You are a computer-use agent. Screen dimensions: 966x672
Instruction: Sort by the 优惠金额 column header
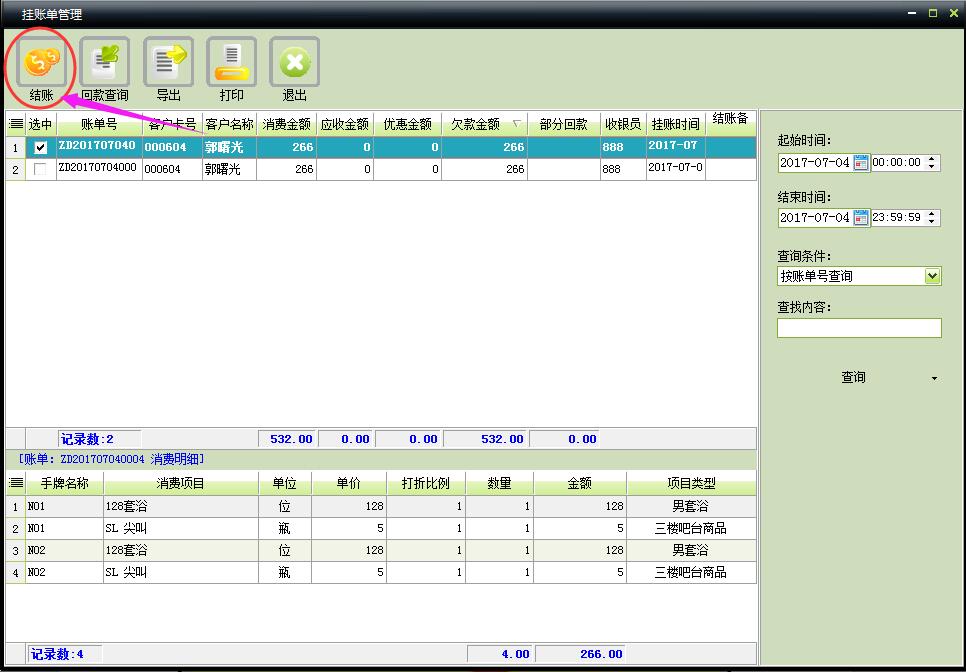point(408,124)
